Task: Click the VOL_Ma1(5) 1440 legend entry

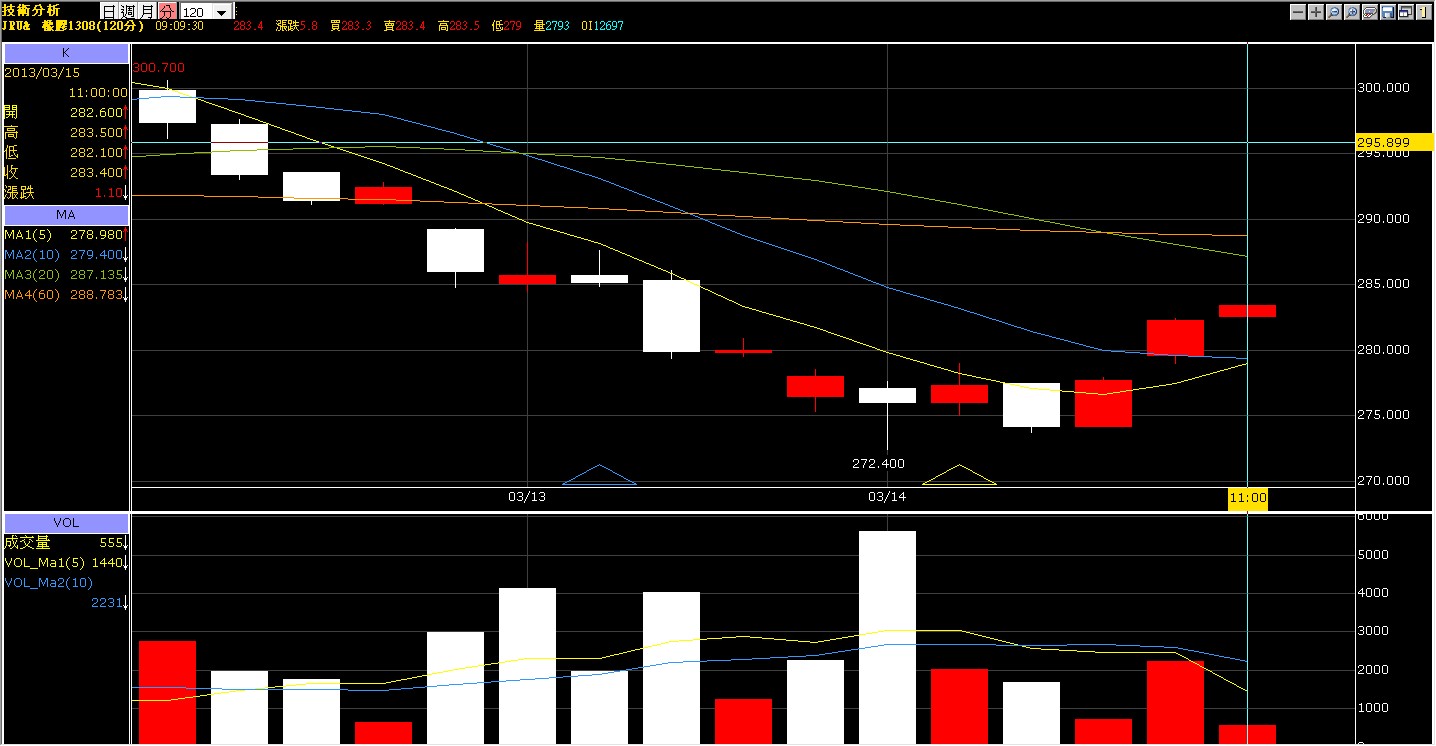Action: pos(64,563)
